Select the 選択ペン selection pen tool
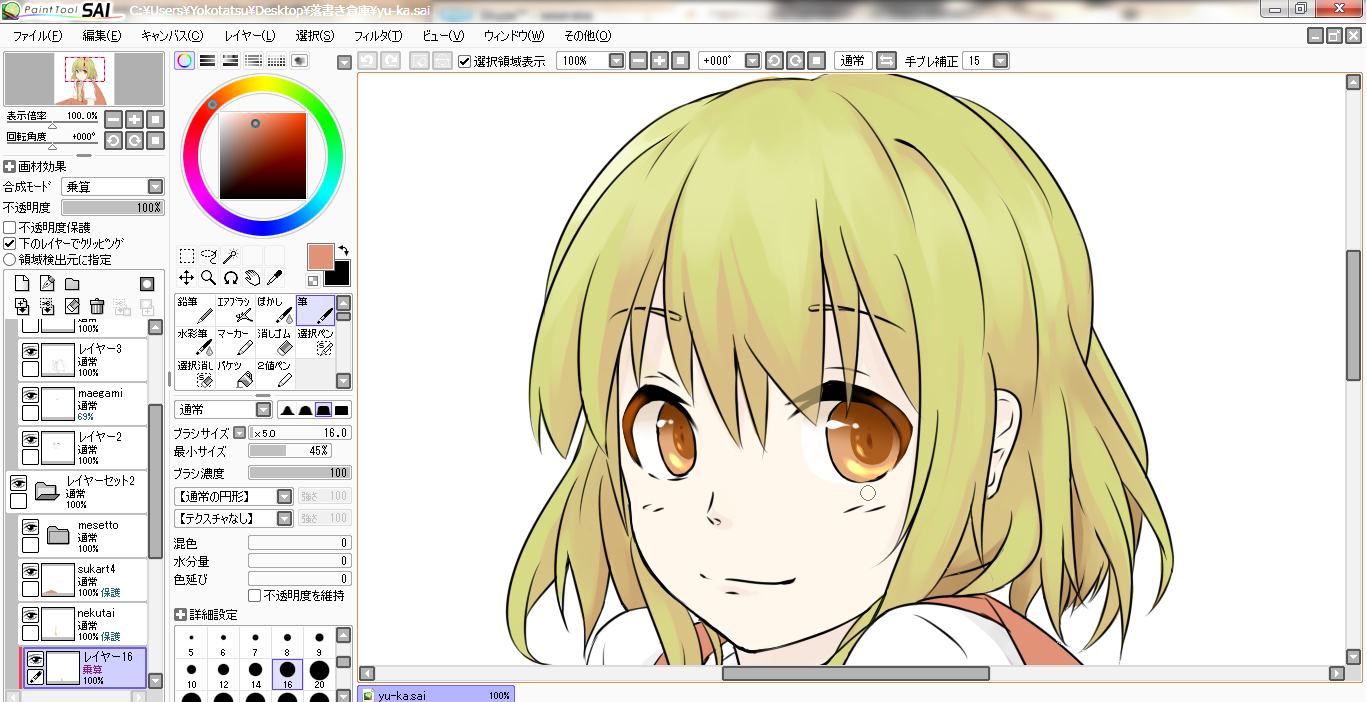The height and width of the screenshot is (702, 1367). (x=315, y=342)
